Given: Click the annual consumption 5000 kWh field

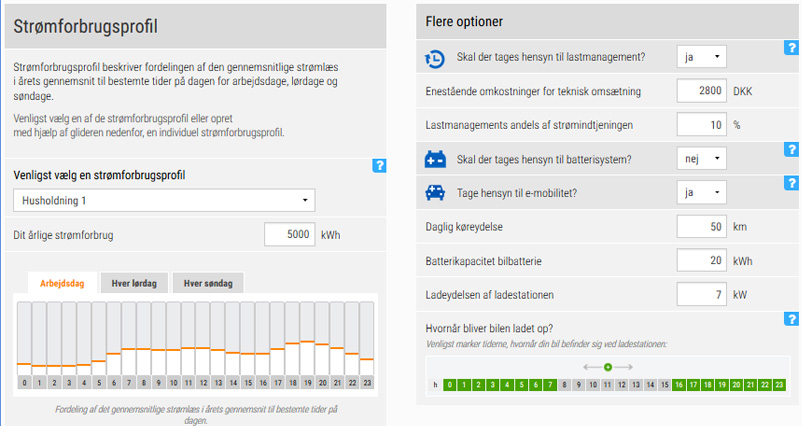Looking at the screenshot, I should click(x=290, y=235).
